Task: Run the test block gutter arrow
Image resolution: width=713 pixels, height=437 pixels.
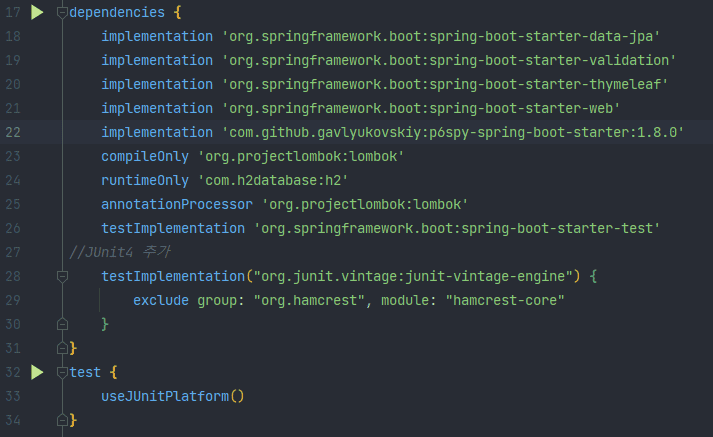Action: (x=37, y=372)
